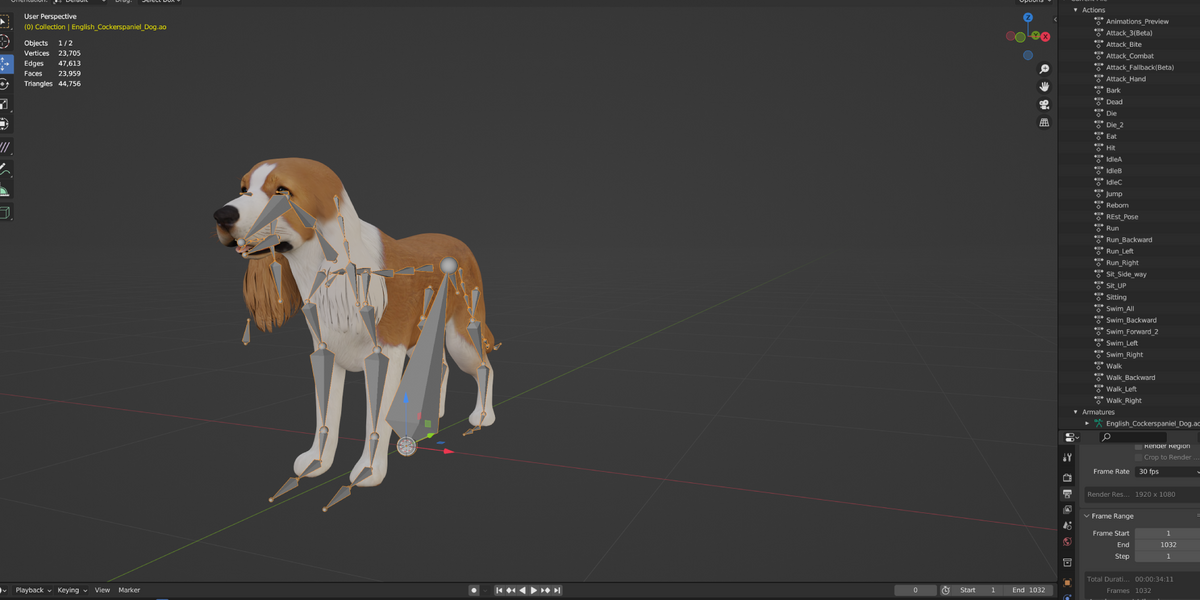Screen dimensions: 1200x600
Task: Jump to the timeline start frame
Action: pos(499,590)
